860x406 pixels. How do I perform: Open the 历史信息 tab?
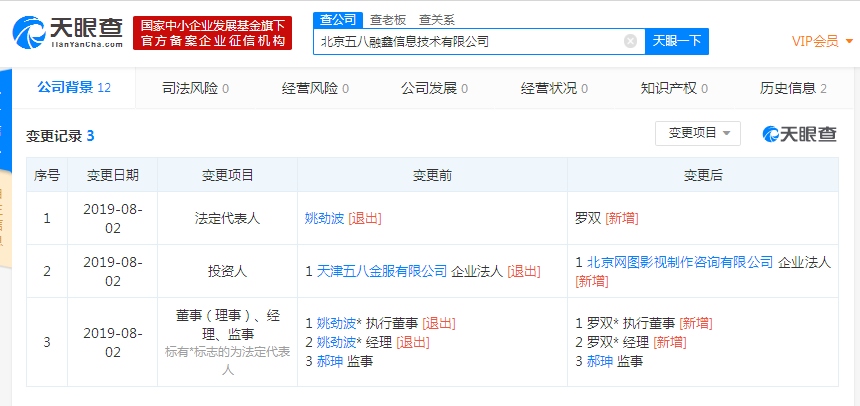tap(793, 88)
